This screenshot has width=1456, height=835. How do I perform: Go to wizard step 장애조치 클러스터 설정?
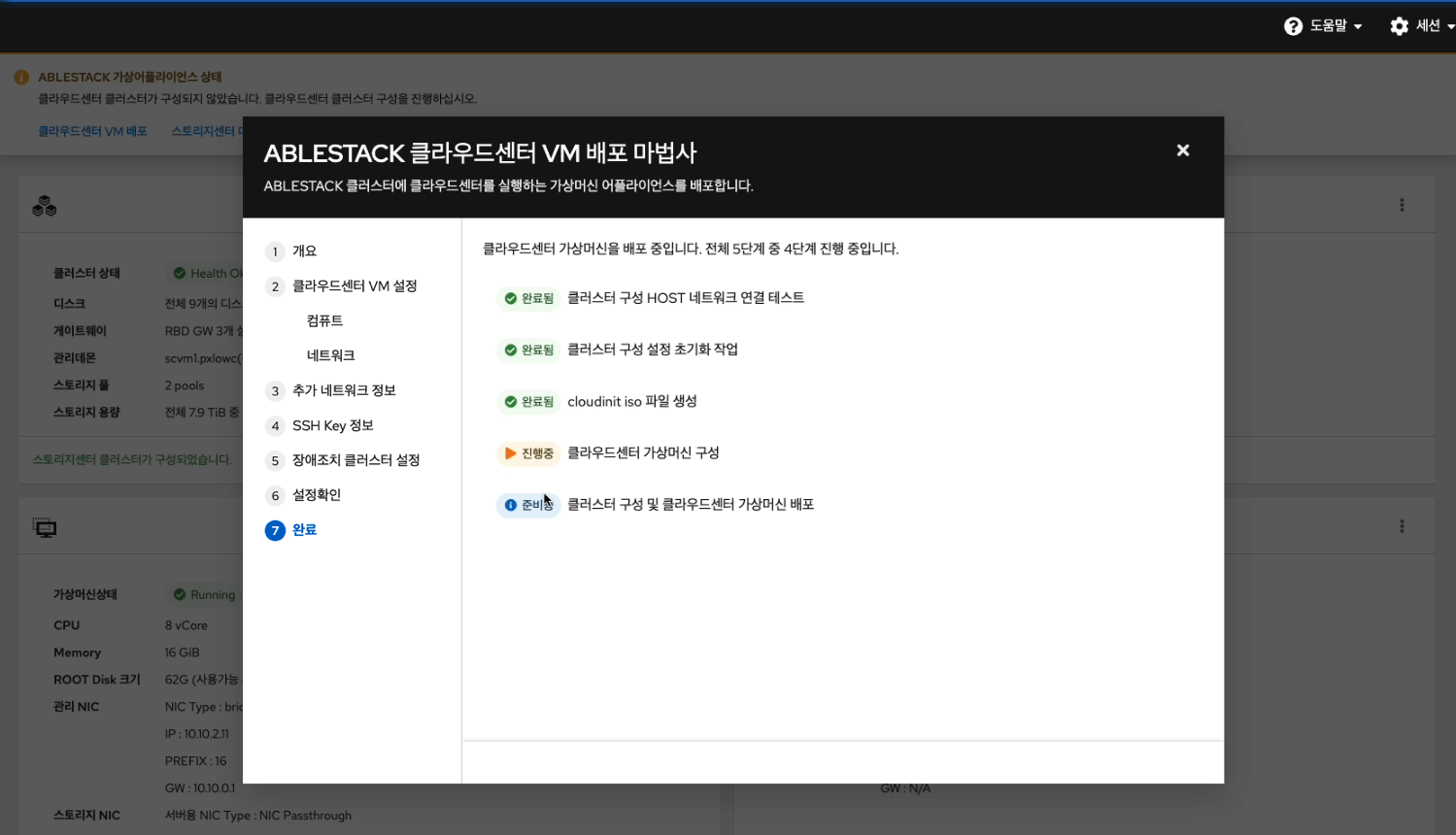343,460
